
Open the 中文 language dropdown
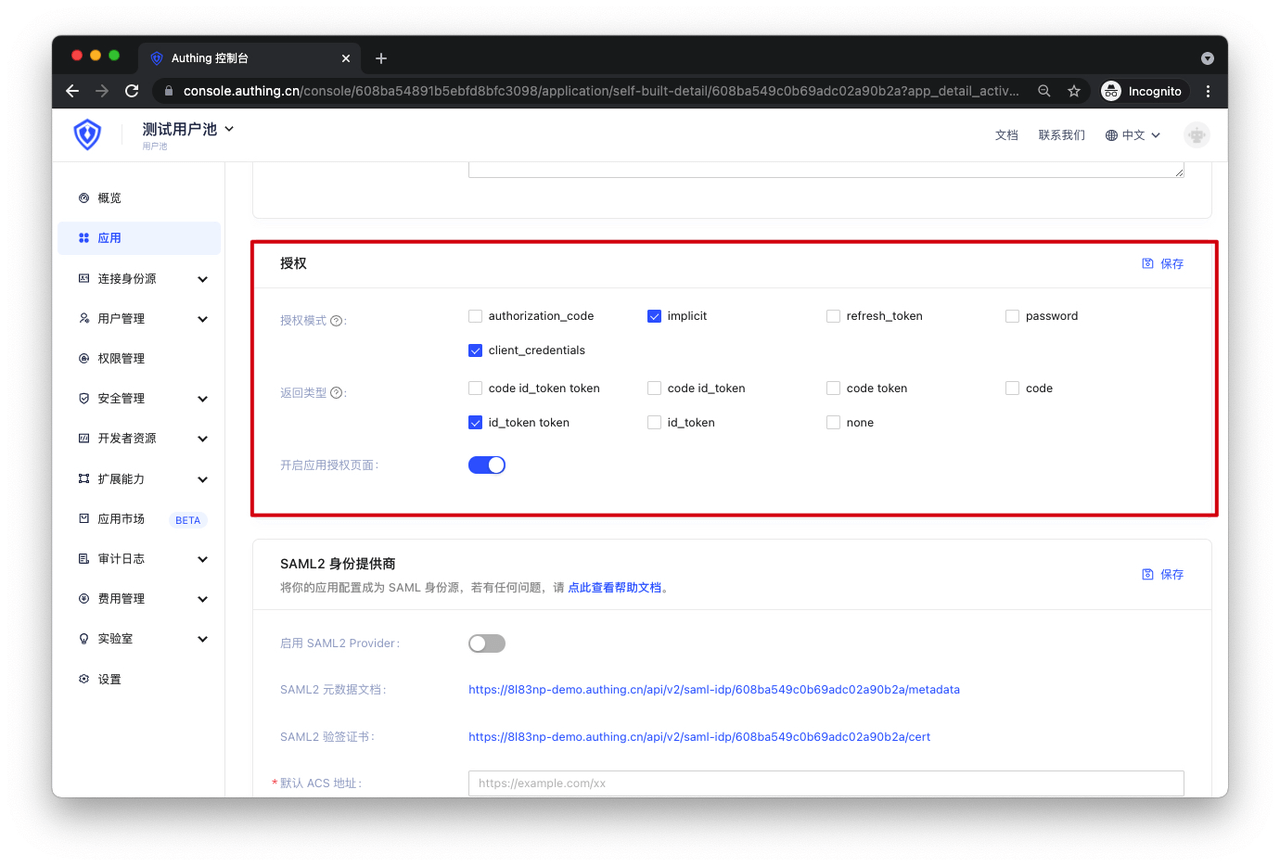pyautogui.click(x=1133, y=135)
